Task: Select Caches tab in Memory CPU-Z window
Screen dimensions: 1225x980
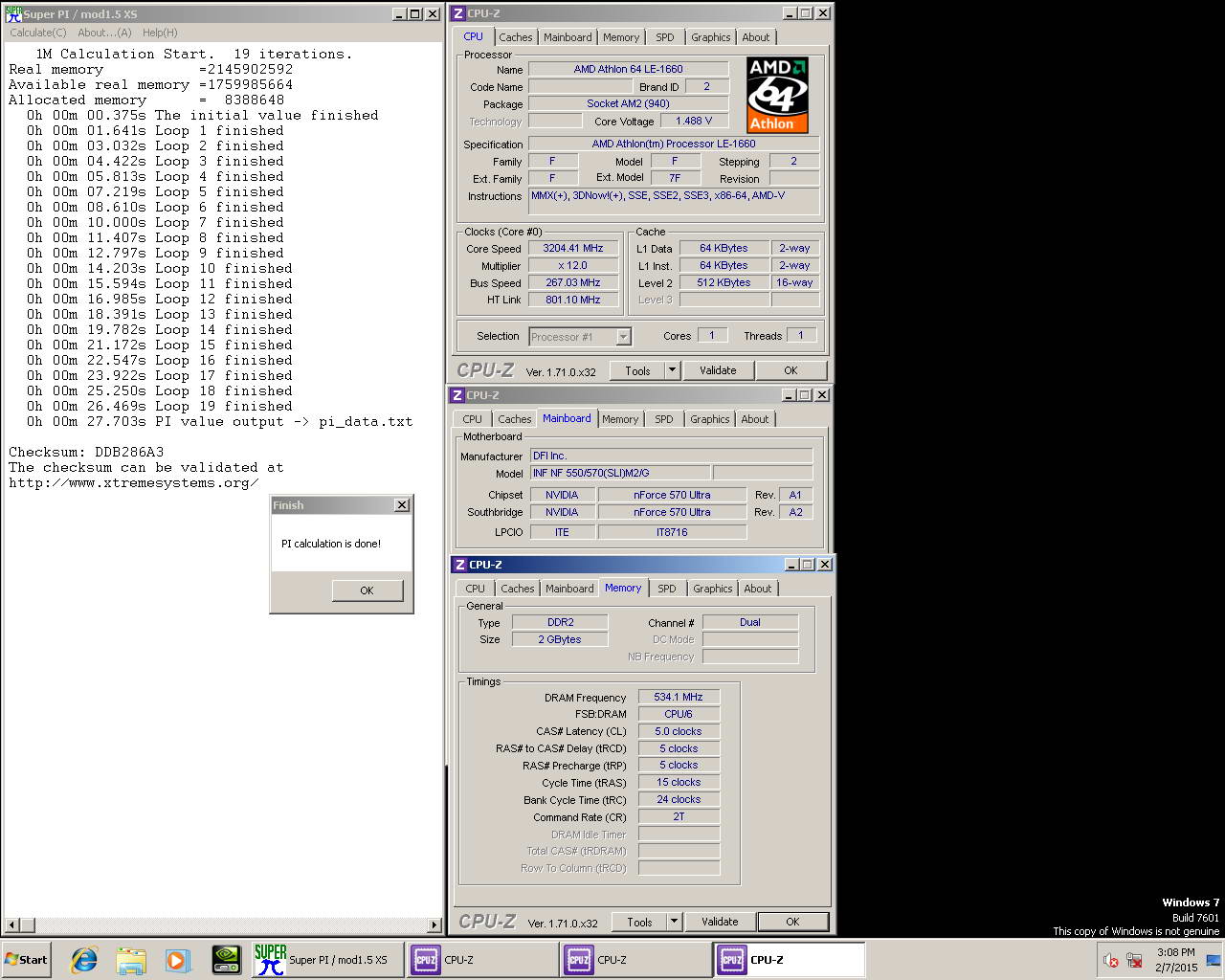Action: point(518,589)
